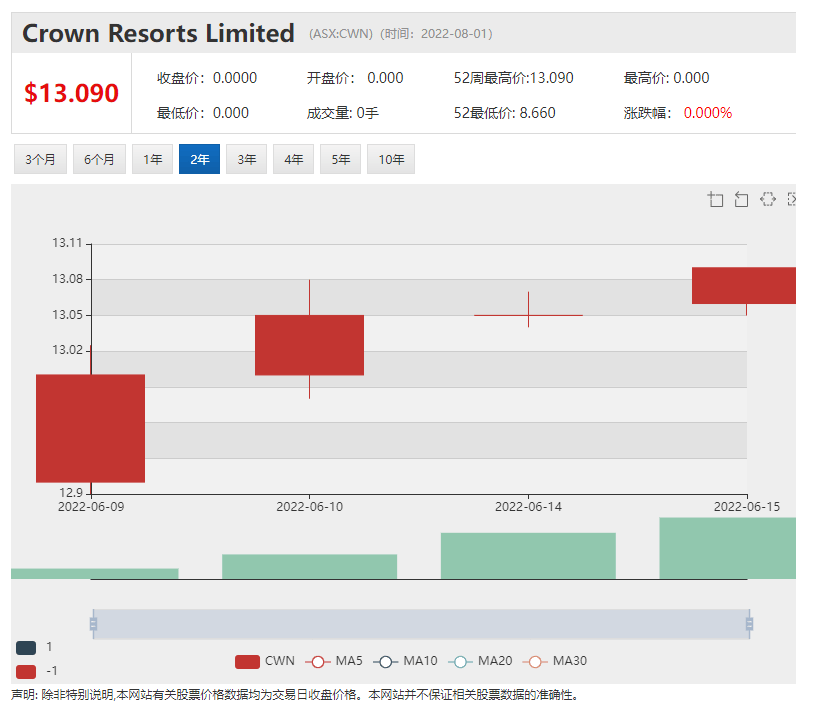Choose the 4年 period button
This screenshot has width=816, height=726.
294,159
